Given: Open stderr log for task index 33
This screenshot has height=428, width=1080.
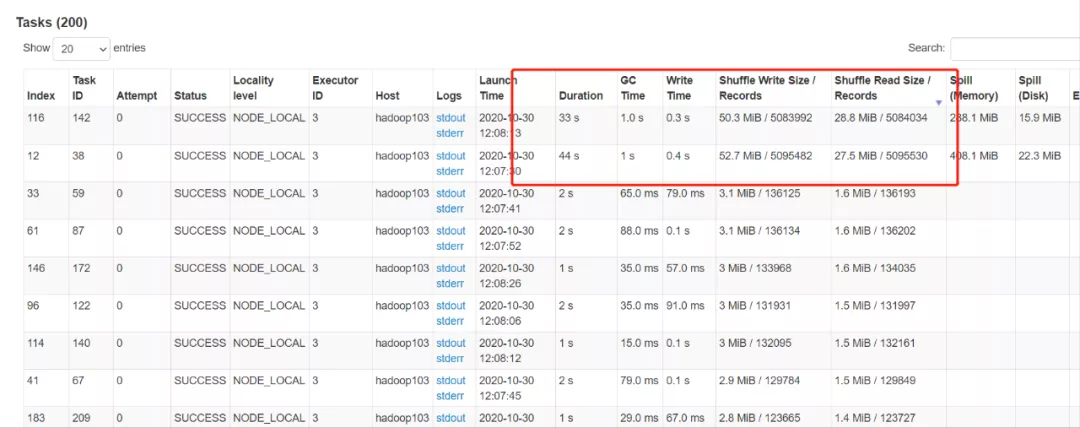Looking at the screenshot, I should pyautogui.click(x=451, y=208).
